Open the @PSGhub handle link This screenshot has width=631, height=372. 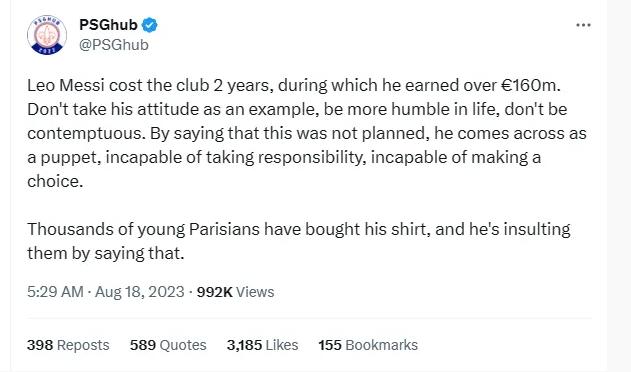(114, 45)
